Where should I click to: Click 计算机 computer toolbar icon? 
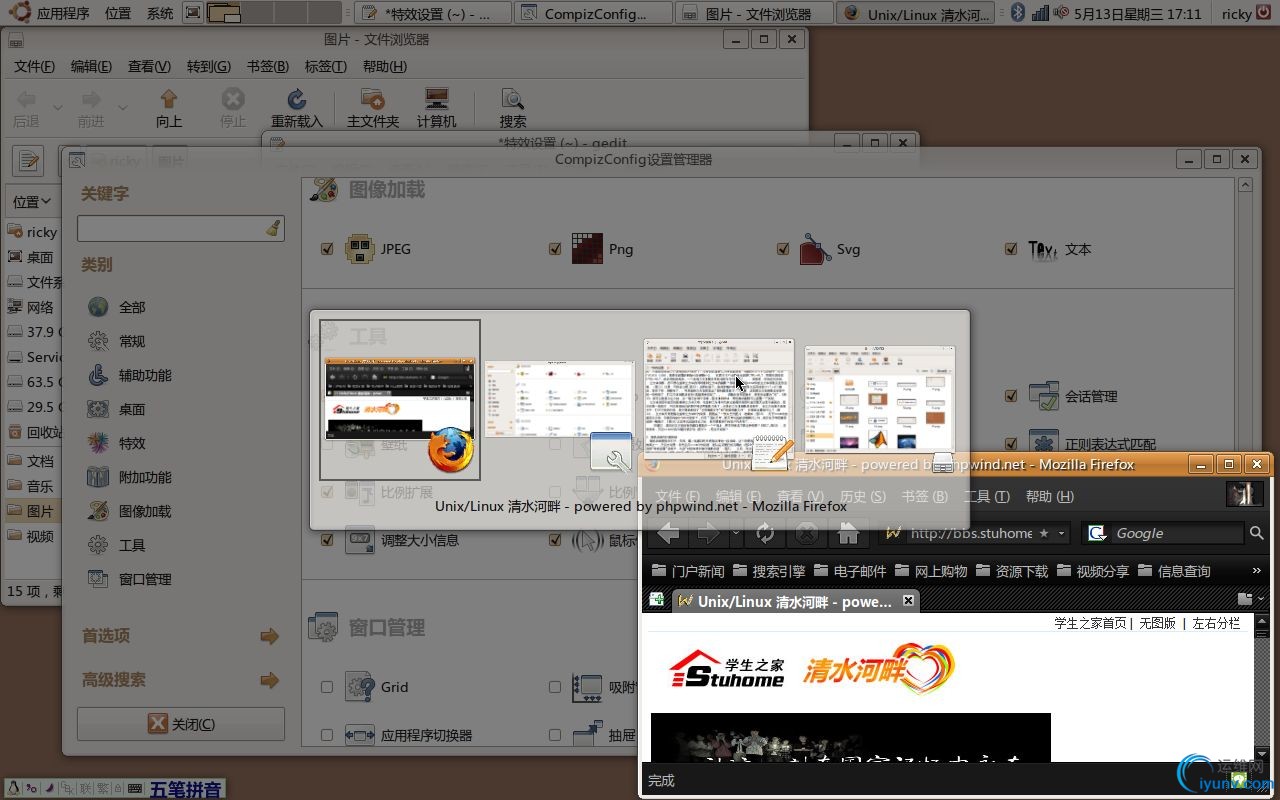pyautogui.click(x=437, y=108)
